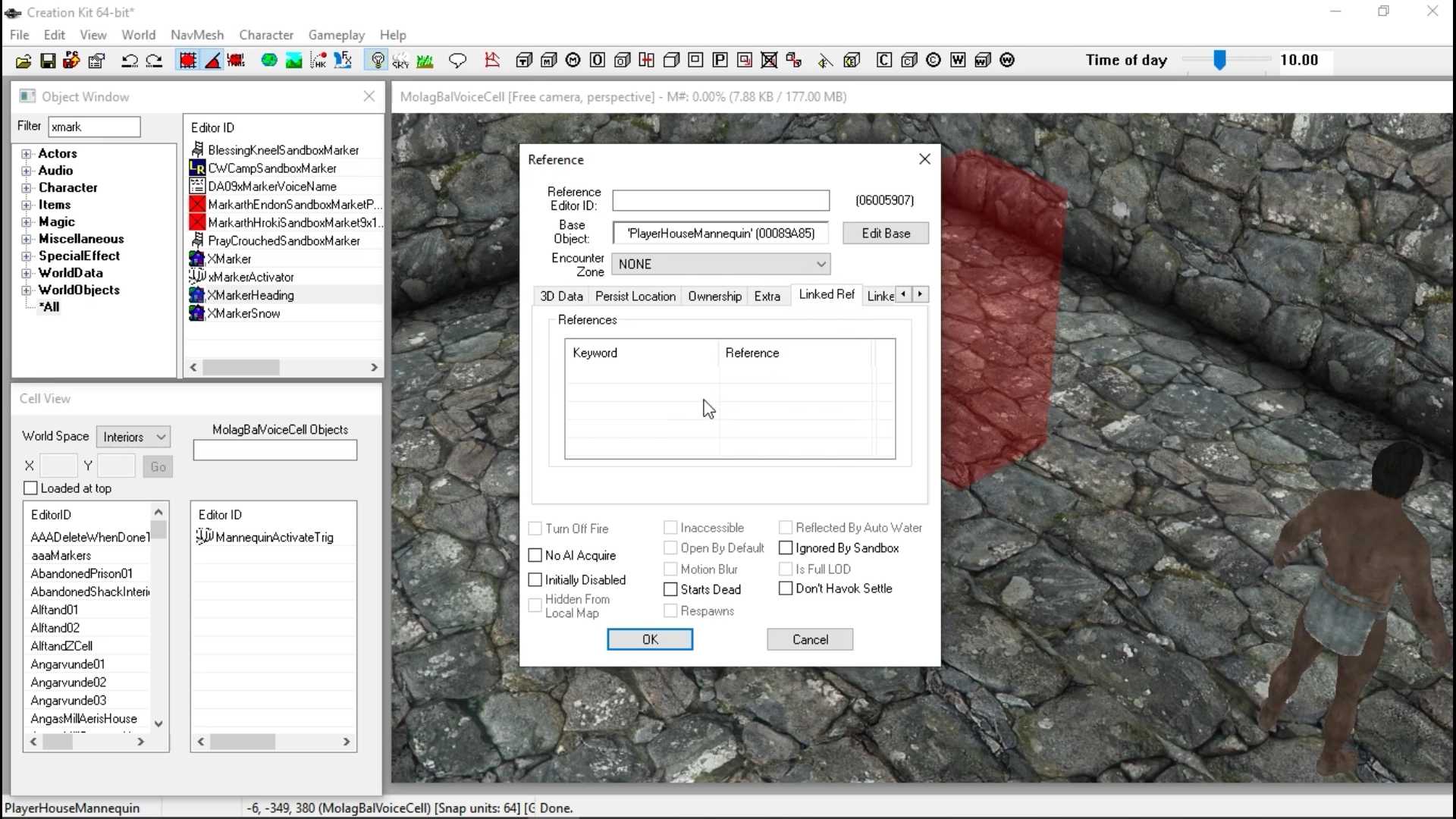This screenshot has height=819, width=1456.
Task: Click the Edit Base button
Action: pyautogui.click(x=885, y=234)
